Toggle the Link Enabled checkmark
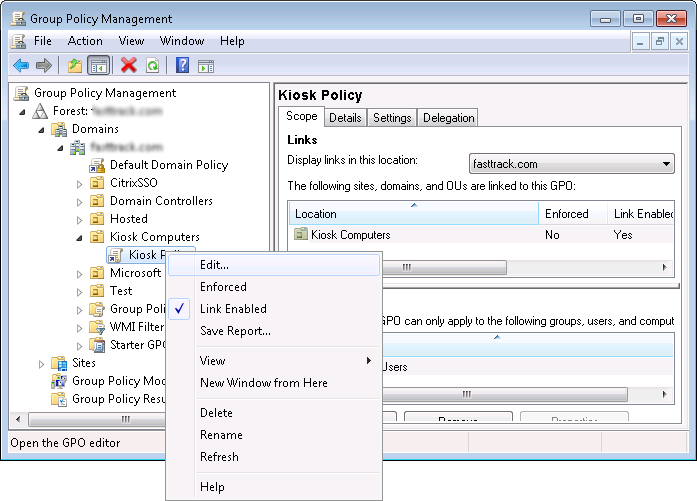This screenshot has width=697, height=501. point(179,309)
